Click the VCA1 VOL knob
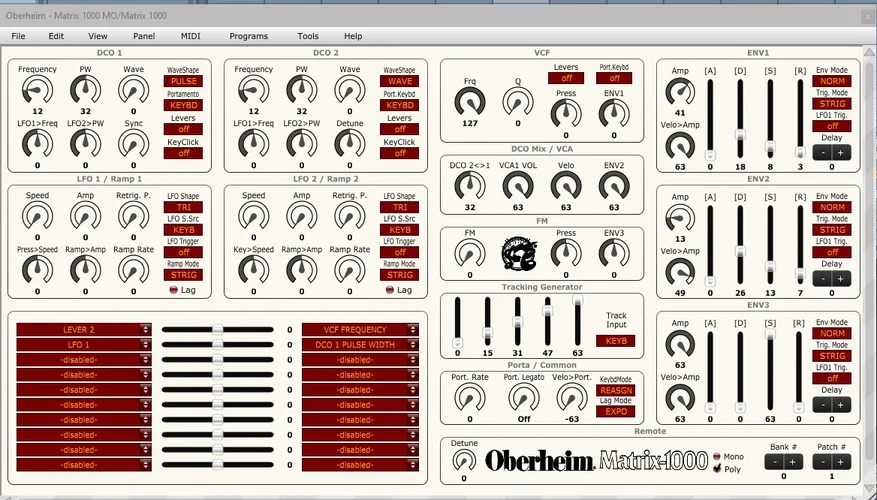The width and height of the screenshot is (877, 500). coord(517,185)
